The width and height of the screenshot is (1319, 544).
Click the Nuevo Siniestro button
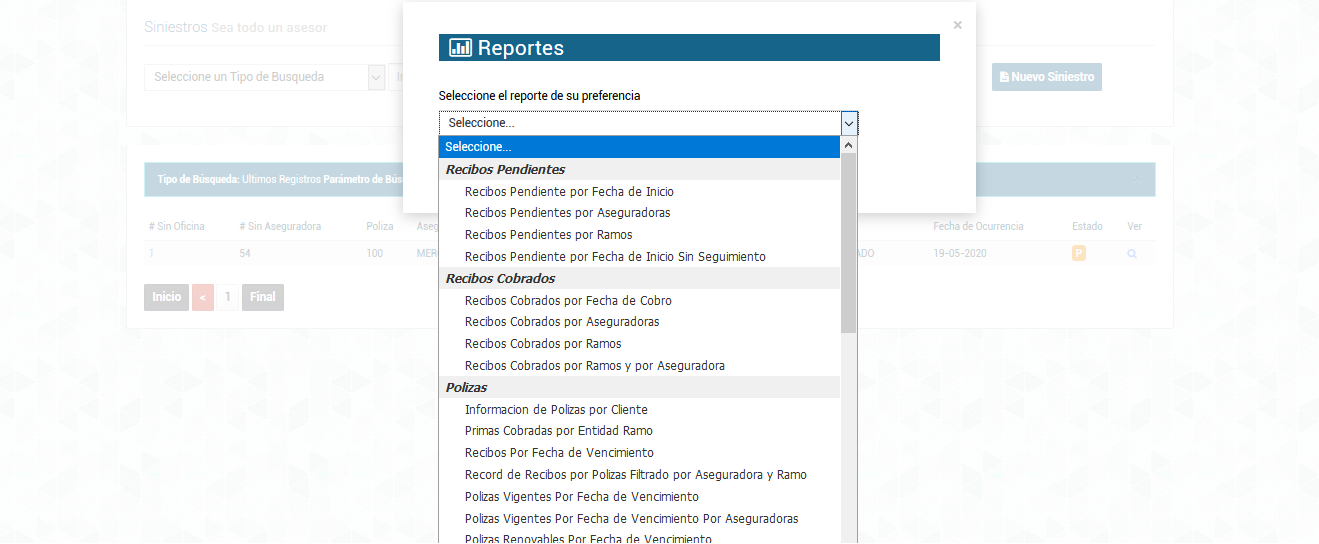[x=1046, y=77]
